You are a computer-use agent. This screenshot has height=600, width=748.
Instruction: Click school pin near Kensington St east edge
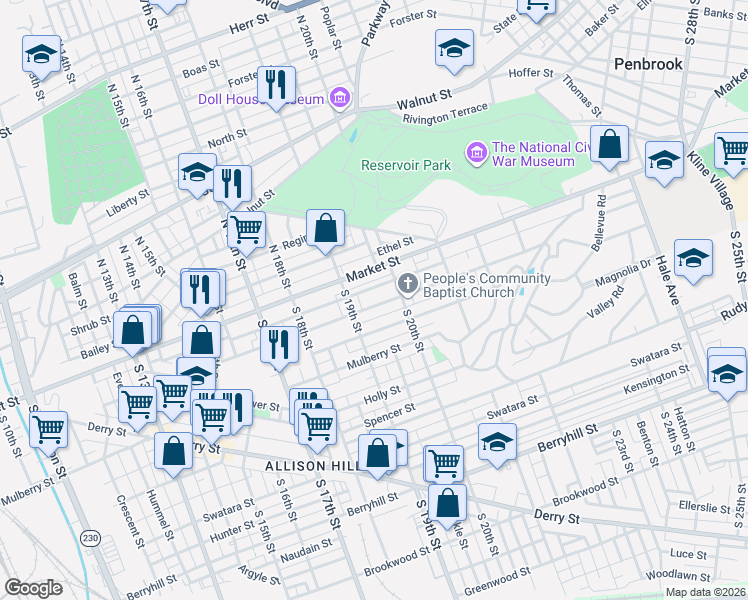pyautogui.click(x=727, y=378)
